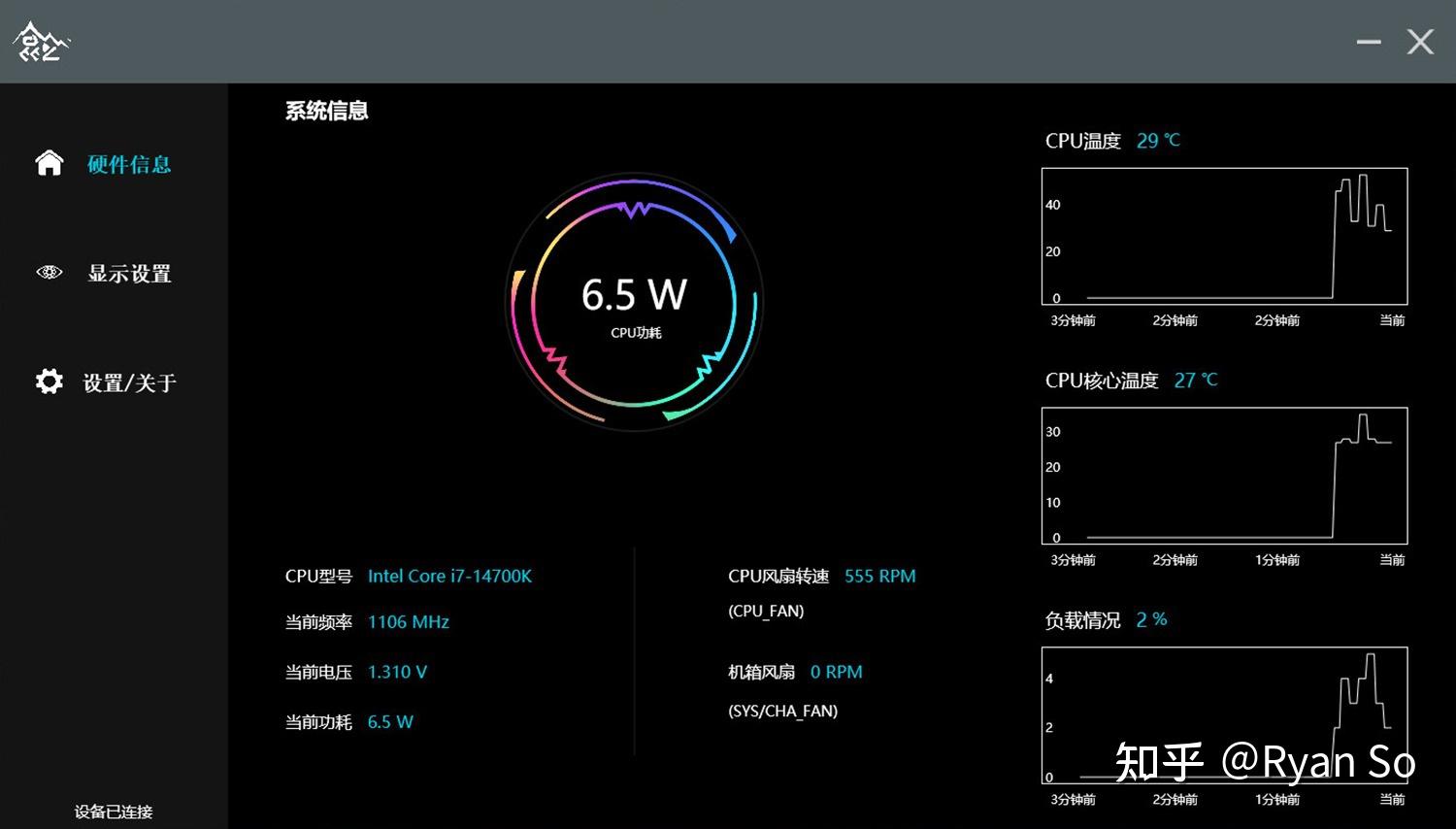Click the 2 % load reading
The width and height of the screenshot is (1456, 829).
[x=1151, y=619]
